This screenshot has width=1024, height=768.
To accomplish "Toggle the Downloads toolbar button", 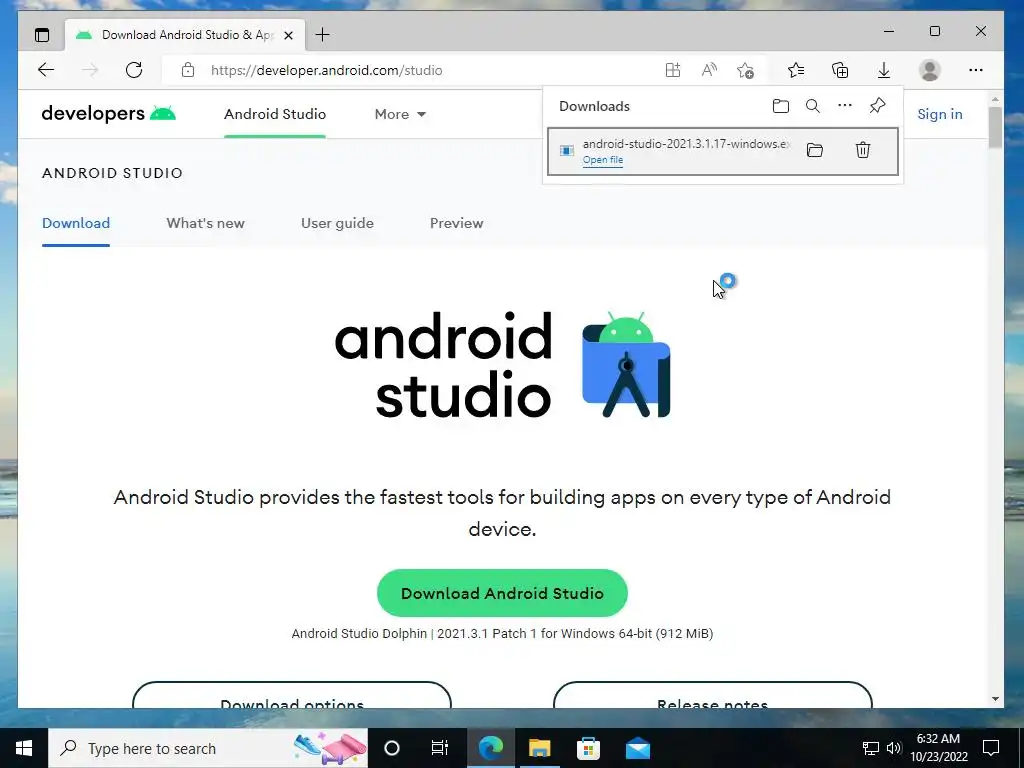I will [884, 70].
